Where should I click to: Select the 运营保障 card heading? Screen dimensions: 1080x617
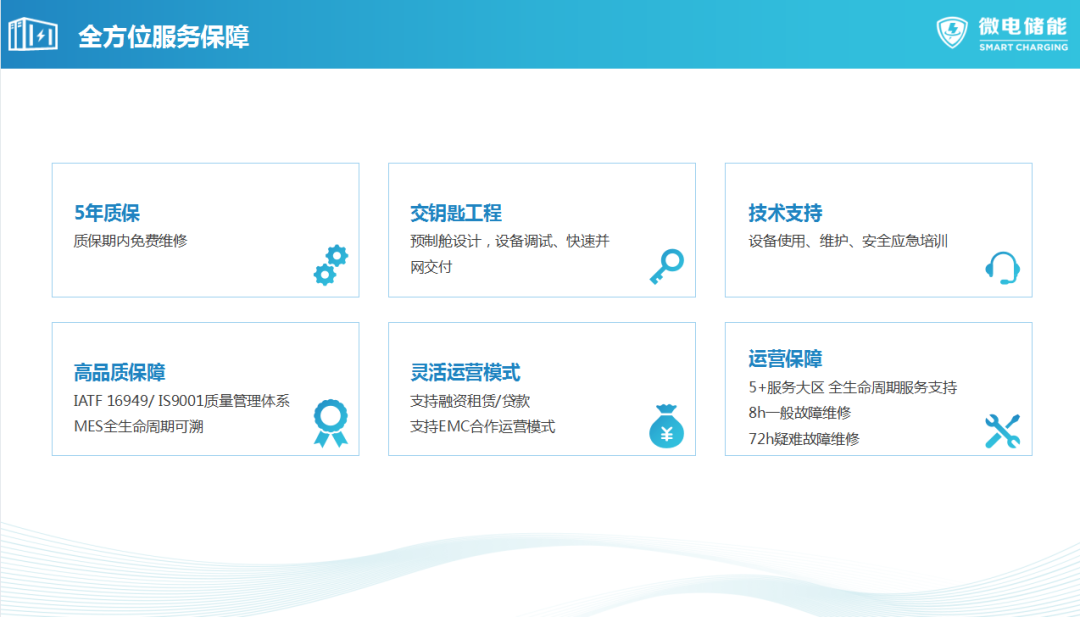[785, 359]
